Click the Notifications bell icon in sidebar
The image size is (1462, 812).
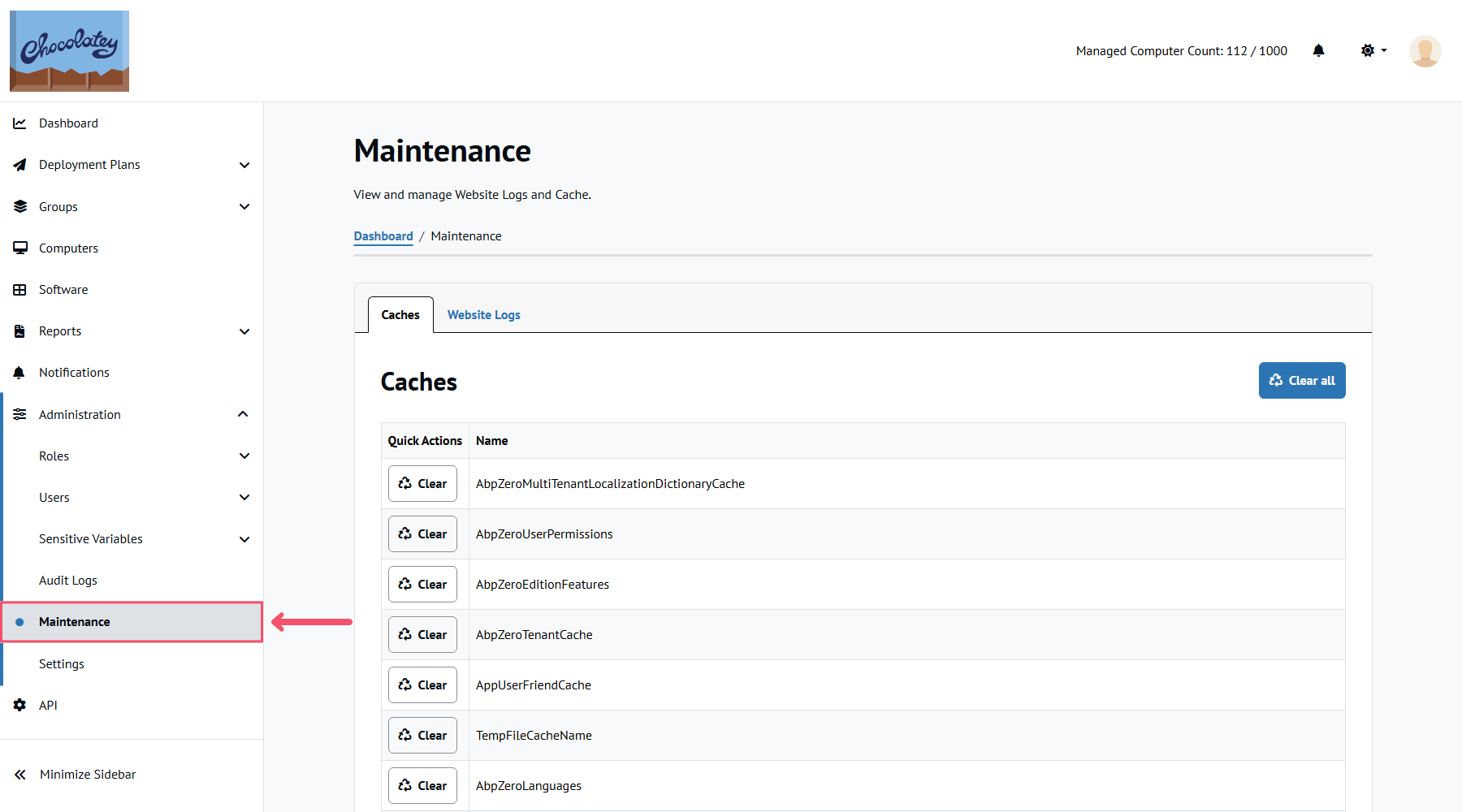(19, 373)
